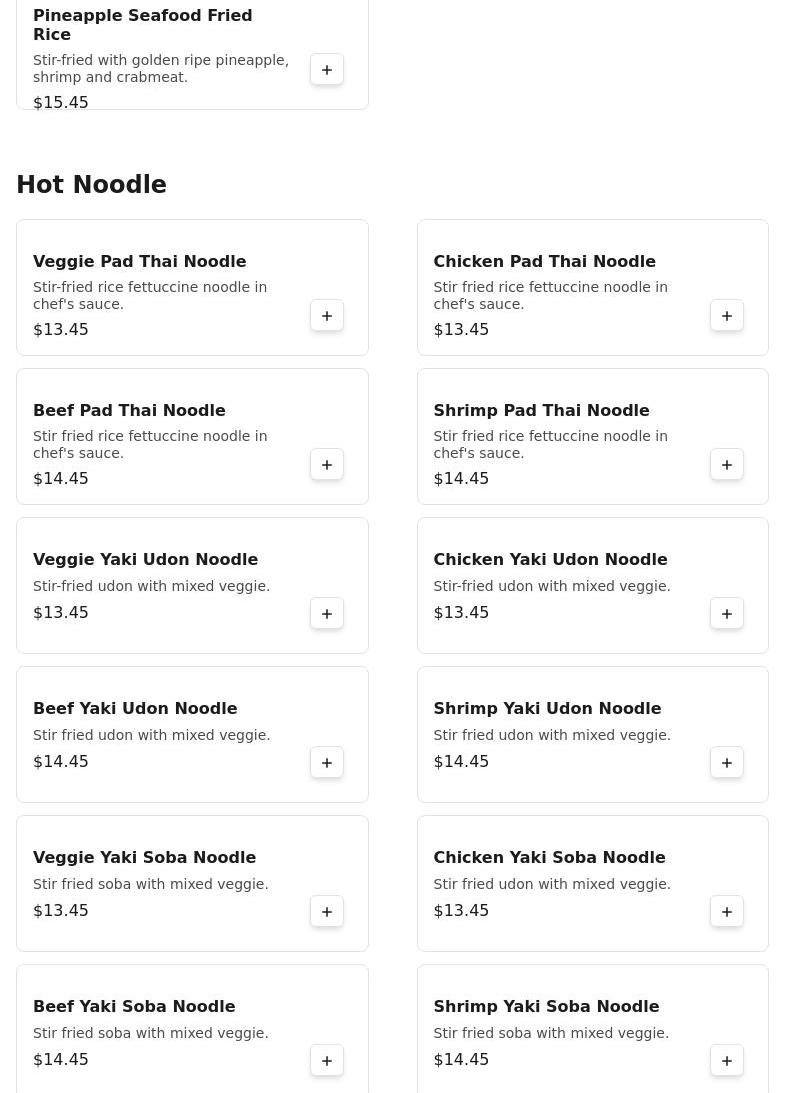Click the $14.45 price of Beef Yaki Udon
The image size is (785, 1093).
[61, 762]
